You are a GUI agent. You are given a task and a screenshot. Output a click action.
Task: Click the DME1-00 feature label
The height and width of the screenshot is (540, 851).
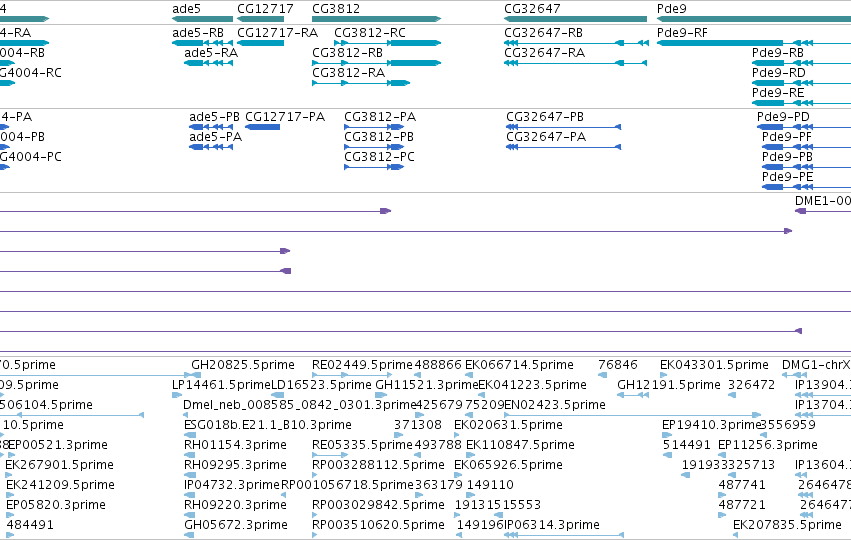pyautogui.click(x=823, y=201)
